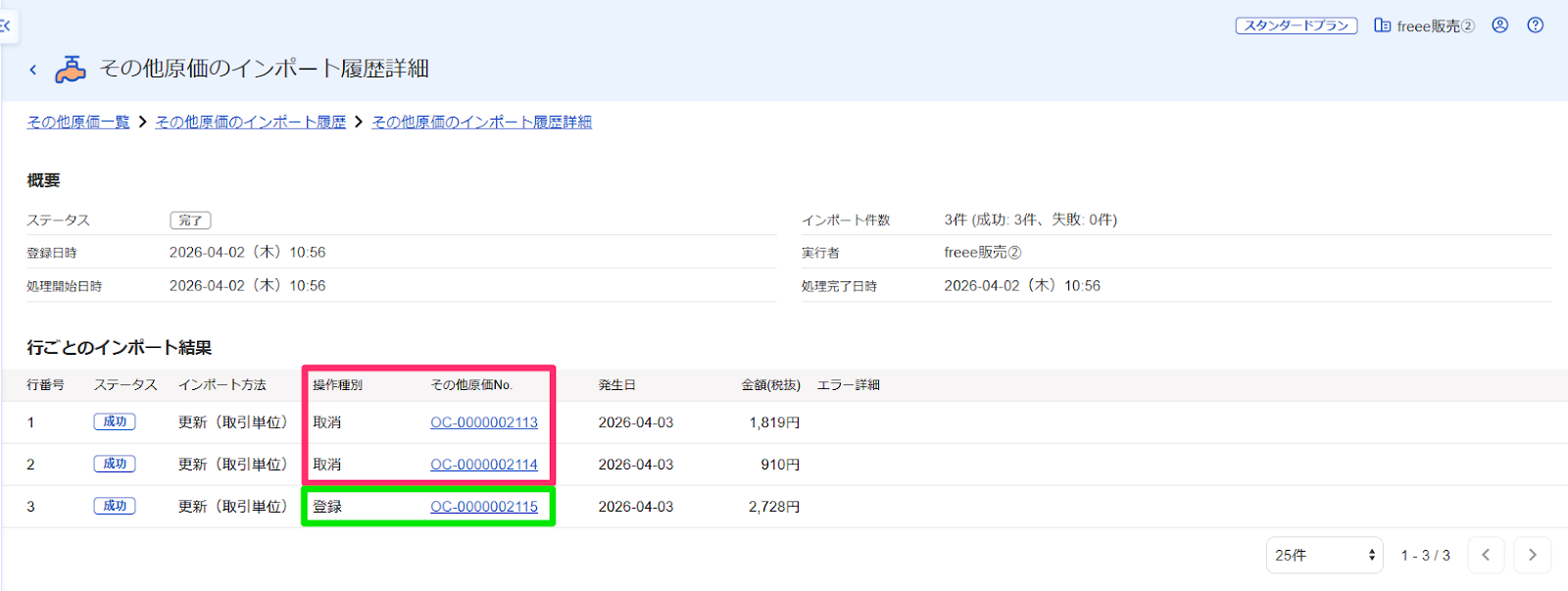This screenshot has width=1568, height=591.
Task: Click the freee販売② company switcher
Action: click(x=1424, y=25)
